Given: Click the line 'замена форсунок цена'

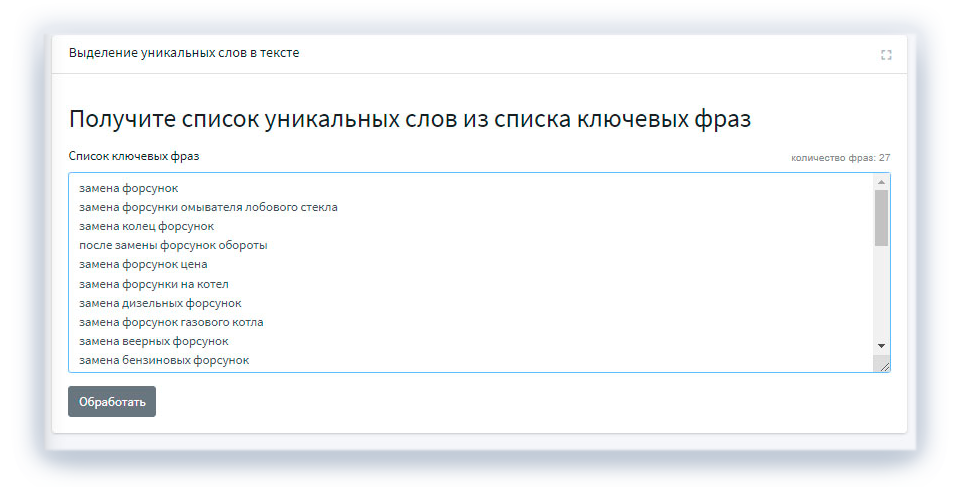Looking at the screenshot, I should coord(143,264).
